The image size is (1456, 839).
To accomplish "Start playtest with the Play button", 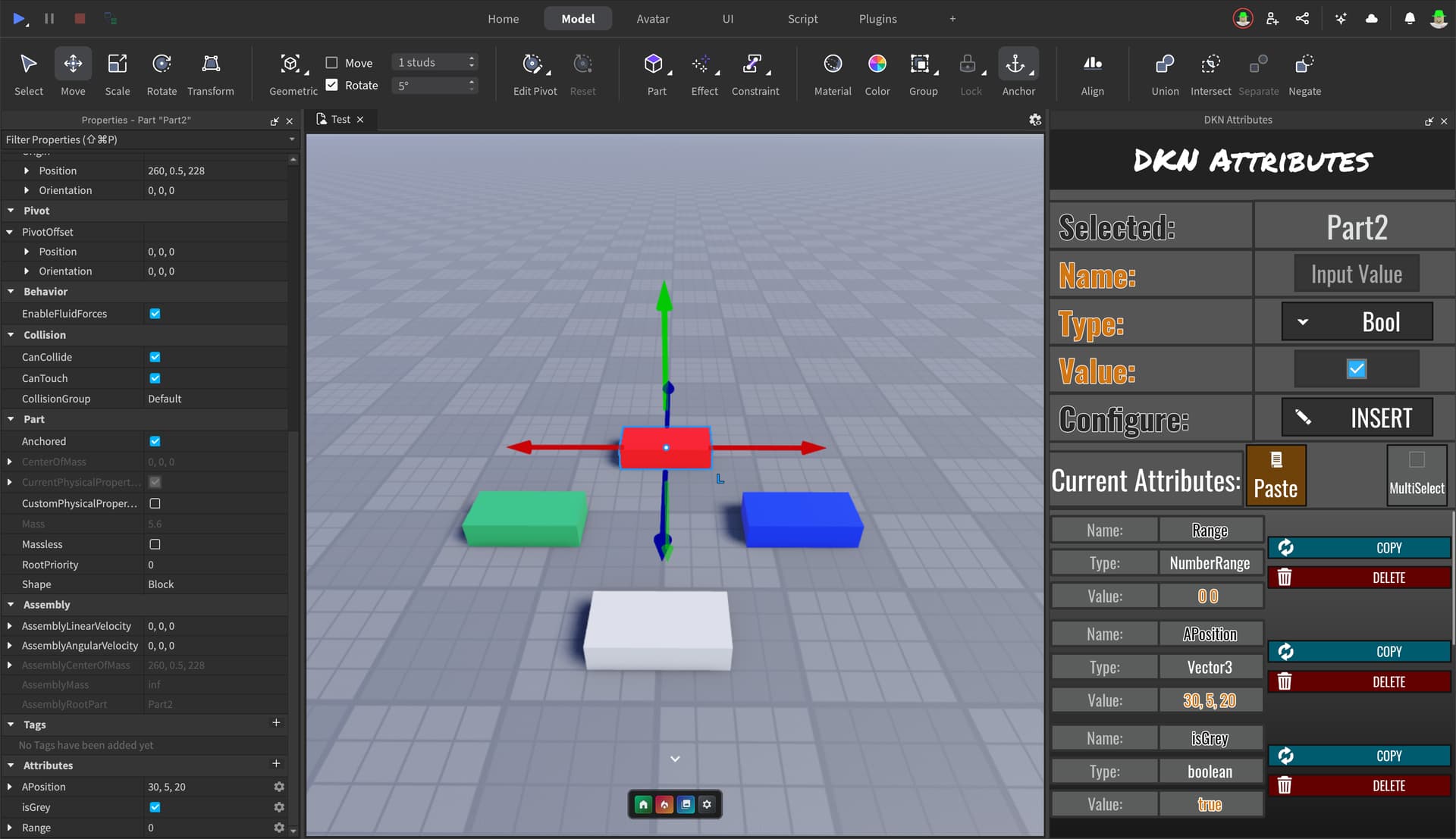I will pos(19,18).
